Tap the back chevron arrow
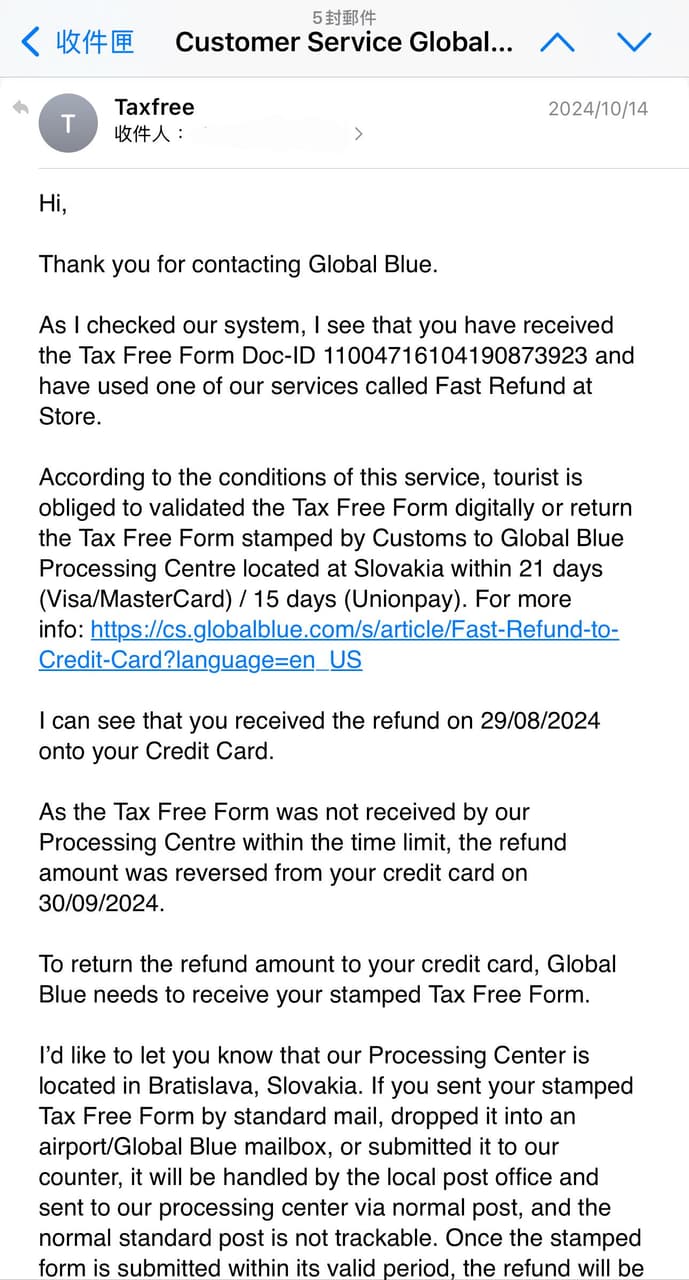Image resolution: width=689 pixels, height=1280 pixels. click(x=31, y=42)
